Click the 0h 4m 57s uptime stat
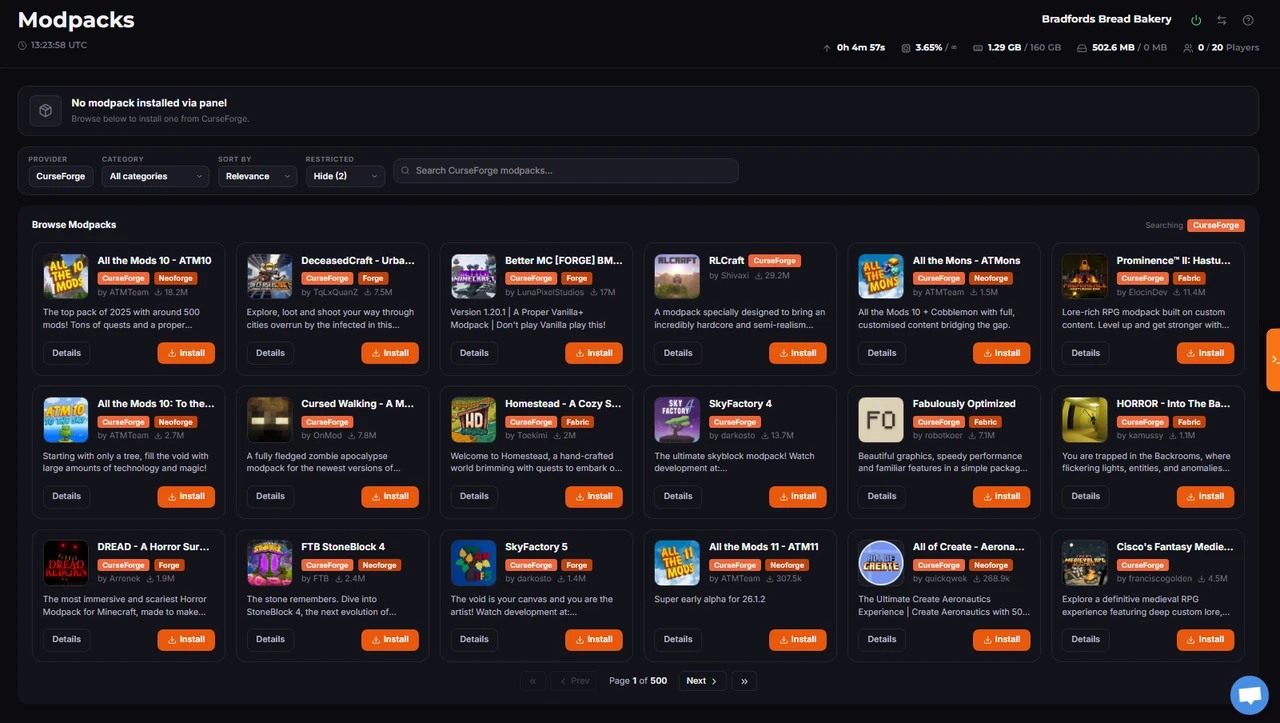The image size is (1280, 723). (x=854, y=47)
